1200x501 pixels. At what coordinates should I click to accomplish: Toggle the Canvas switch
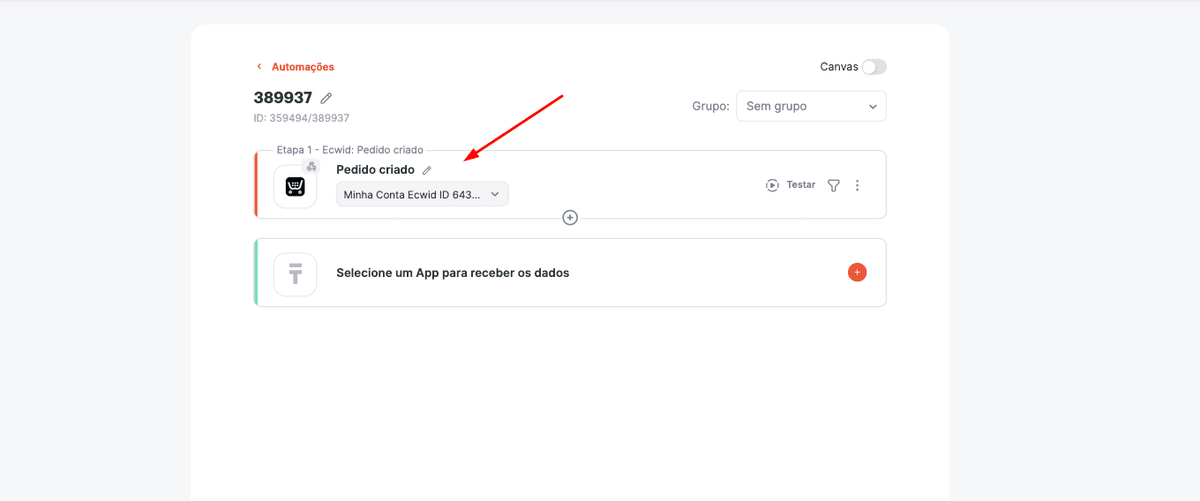coord(874,67)
